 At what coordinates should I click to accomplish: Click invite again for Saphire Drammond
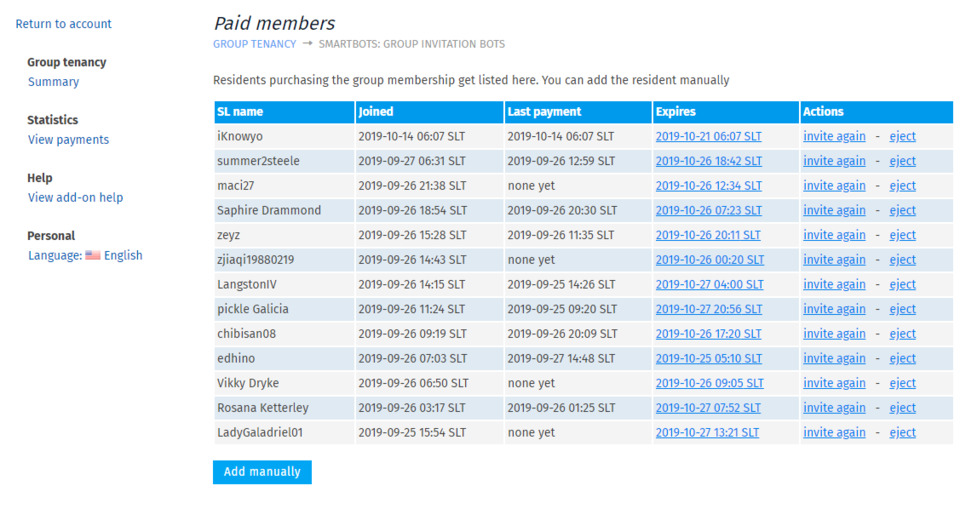point(834,211)
